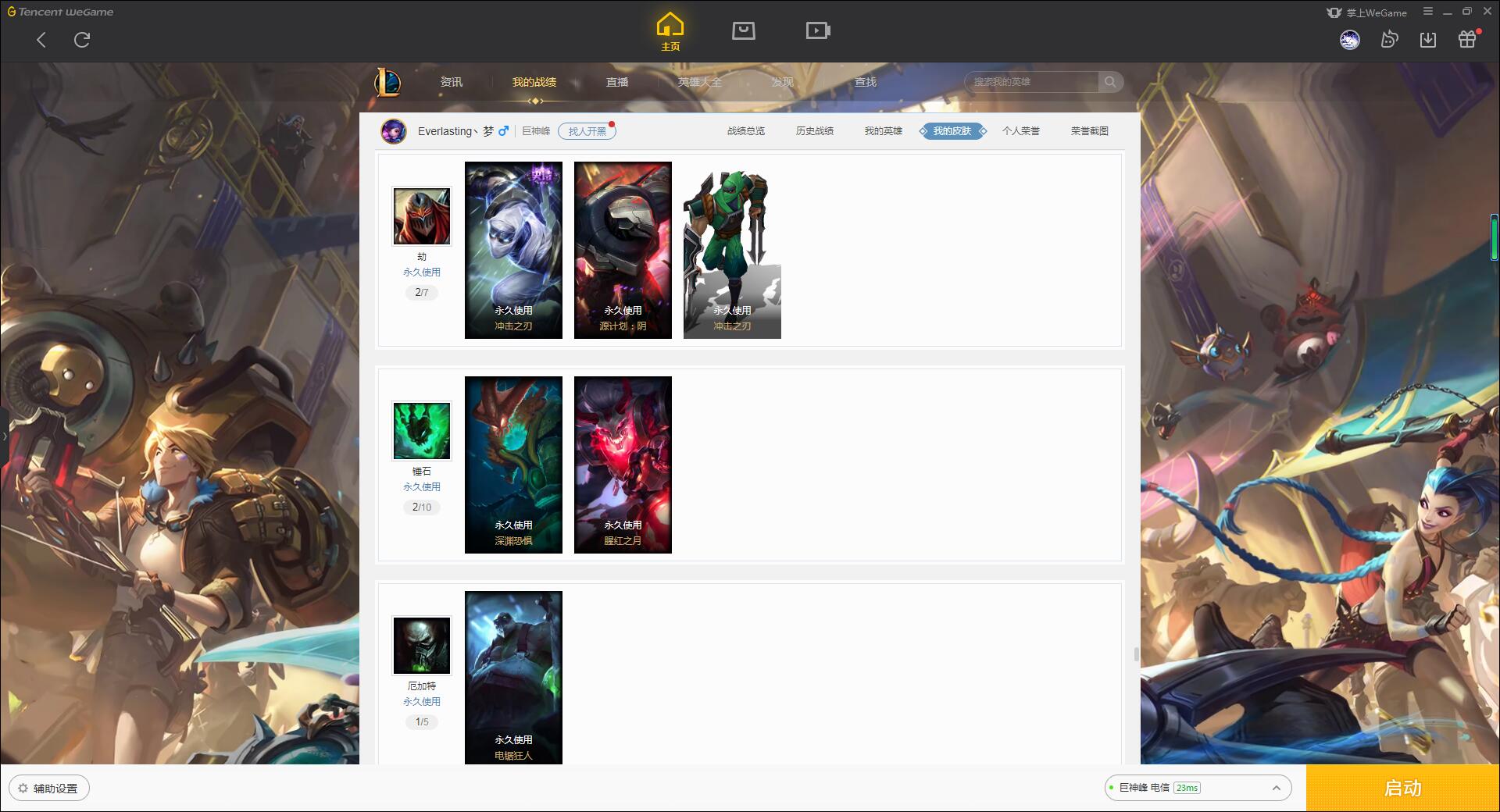The width and height of the screenshot is (1500, 812).
Task: Open the 历史战绩 sub-tab
Action: (x=815, y=131)
